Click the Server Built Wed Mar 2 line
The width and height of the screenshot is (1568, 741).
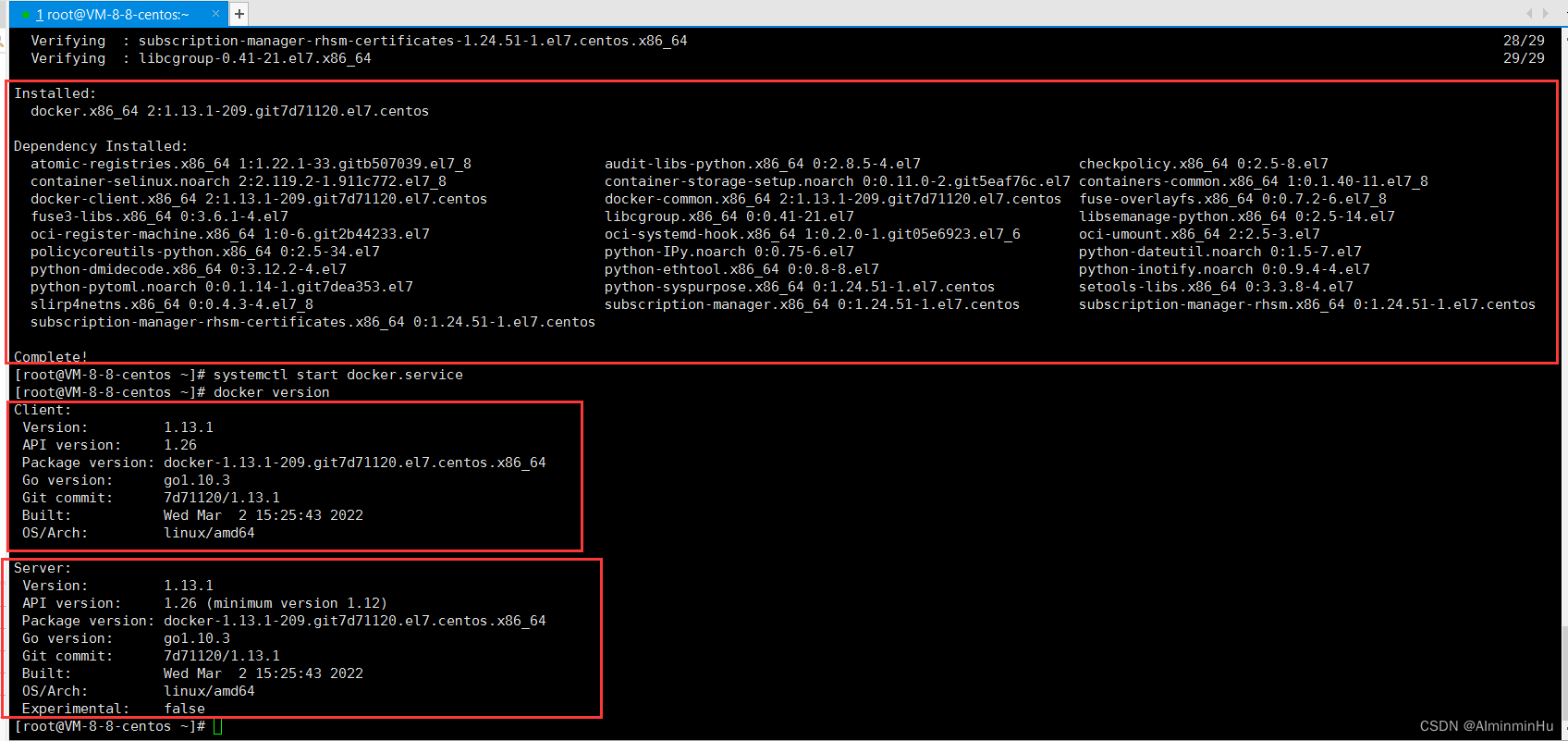coord(193,673)
